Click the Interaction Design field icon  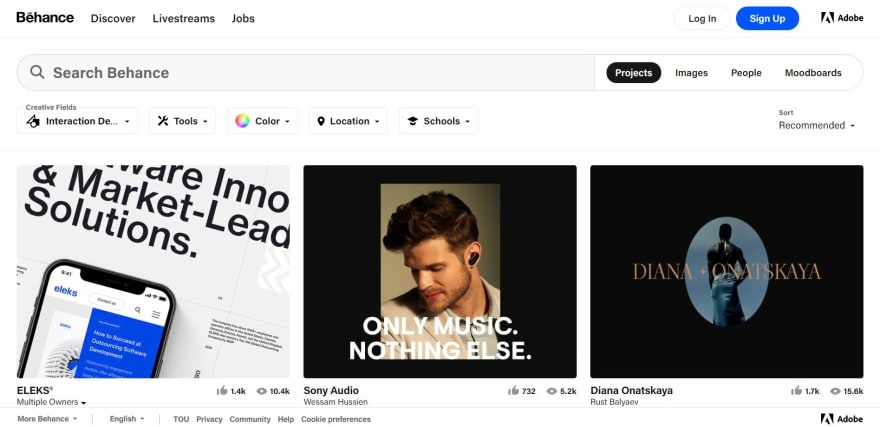33,121
